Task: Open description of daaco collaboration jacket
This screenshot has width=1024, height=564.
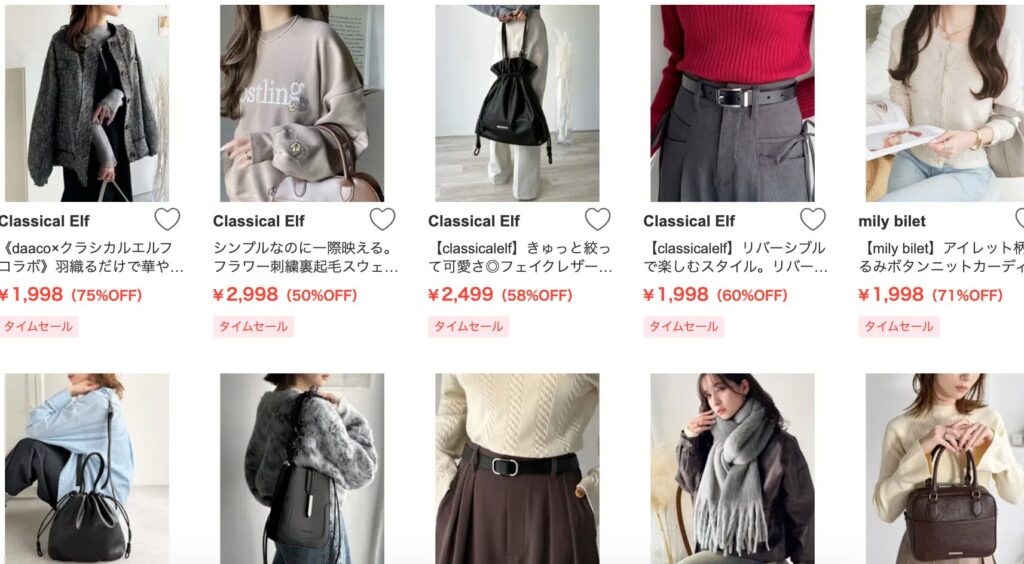Action: tap(91, 257)
